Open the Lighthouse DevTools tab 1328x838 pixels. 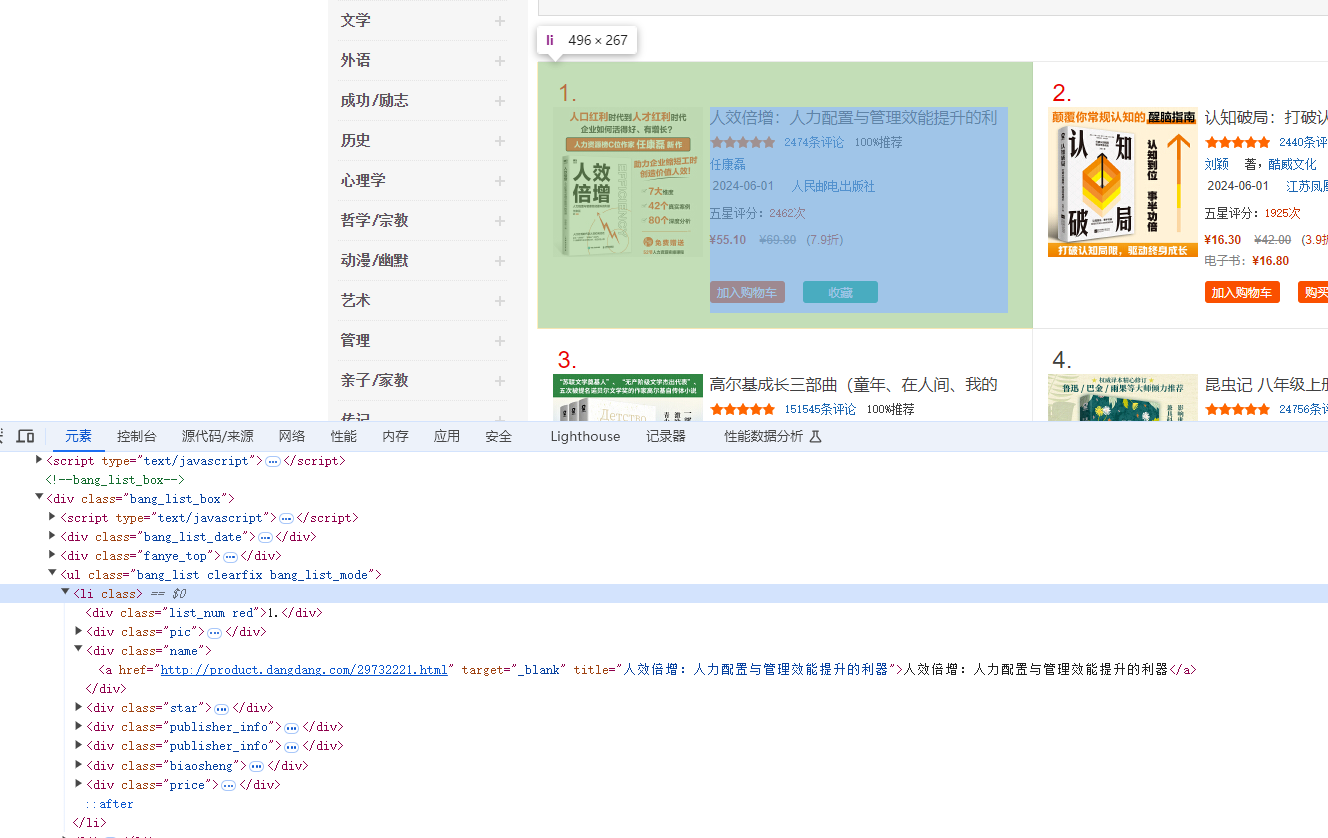pos(585,436)
